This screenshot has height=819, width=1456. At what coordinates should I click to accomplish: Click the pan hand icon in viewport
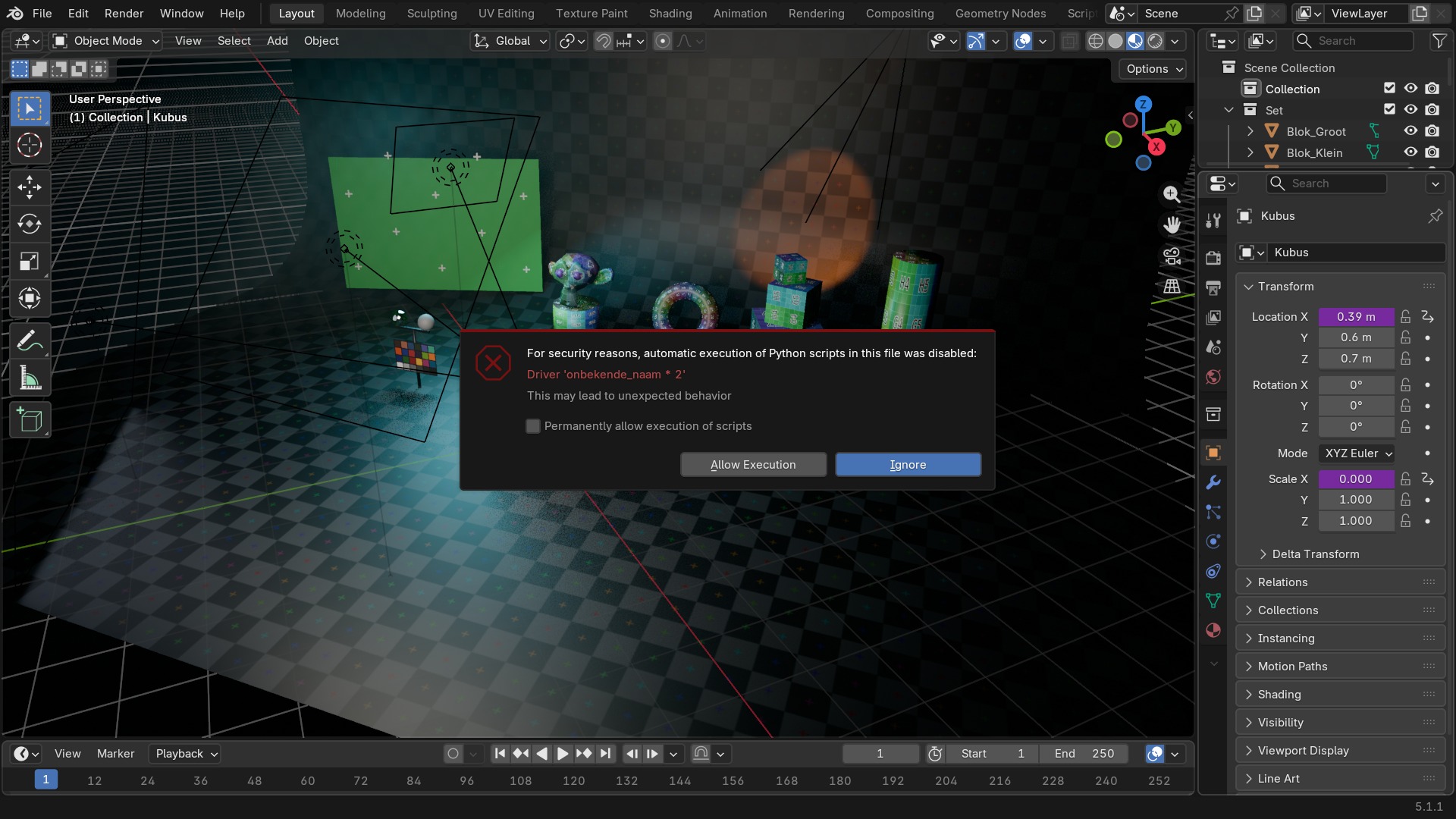pos(1172,225)
